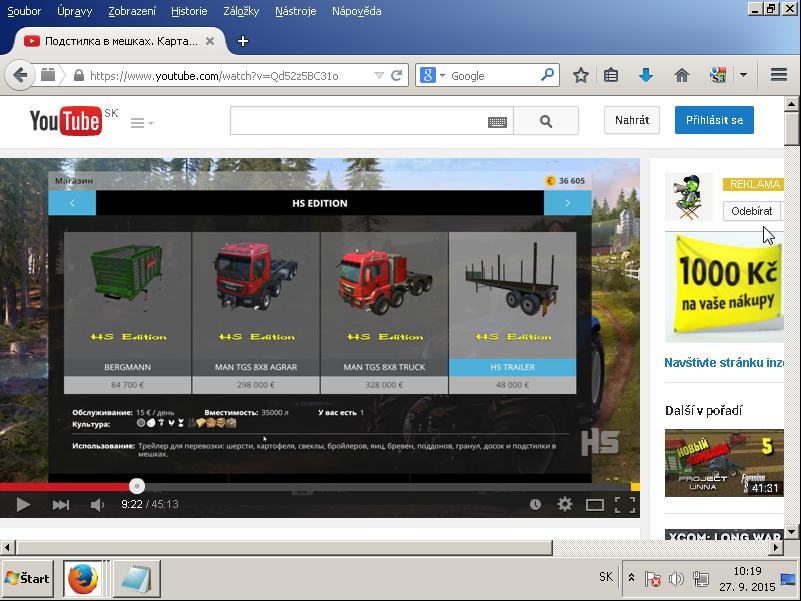Expand the YouTube guide menu
The image size is (801, 601).
[x=140, y=122]
